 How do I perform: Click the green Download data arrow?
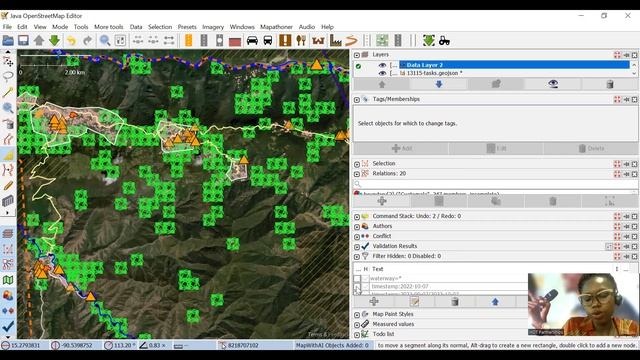point(54,40)
